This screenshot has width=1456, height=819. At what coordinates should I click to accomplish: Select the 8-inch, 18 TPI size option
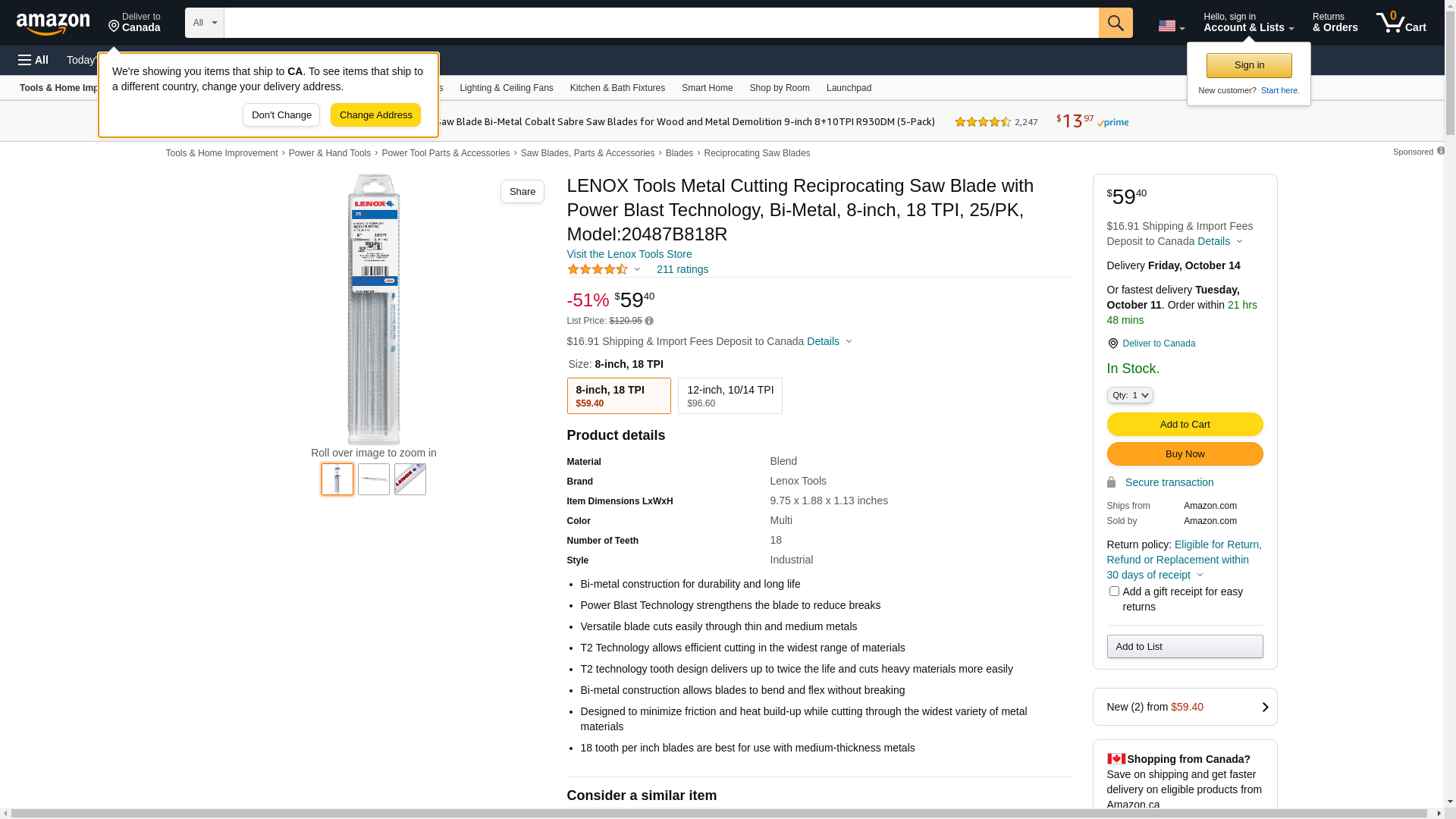tap(619, 396)
